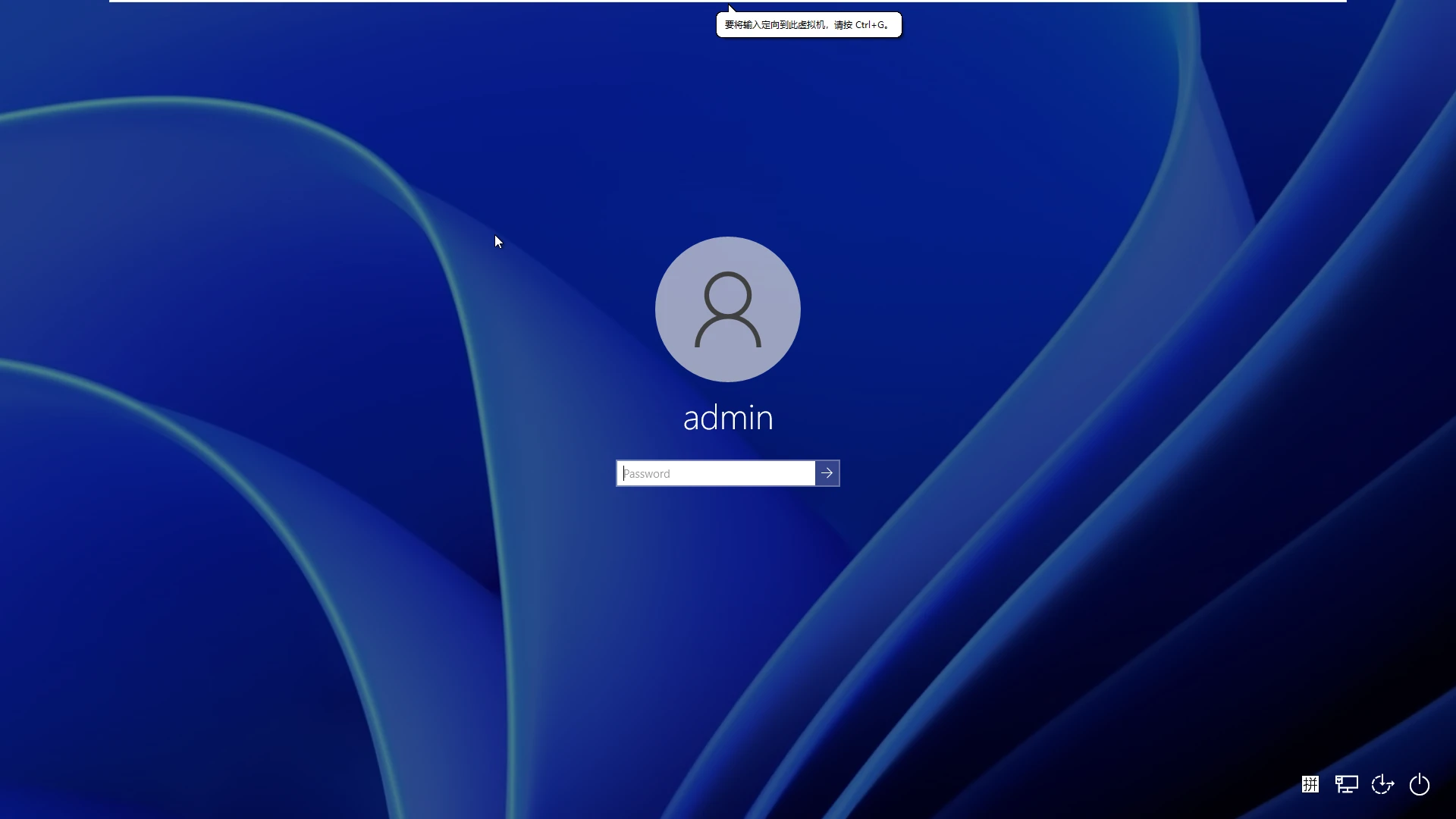Open the network connection icon
Image resolution: width=1456 pixels, height=819 pixels.
point(1347,784)
